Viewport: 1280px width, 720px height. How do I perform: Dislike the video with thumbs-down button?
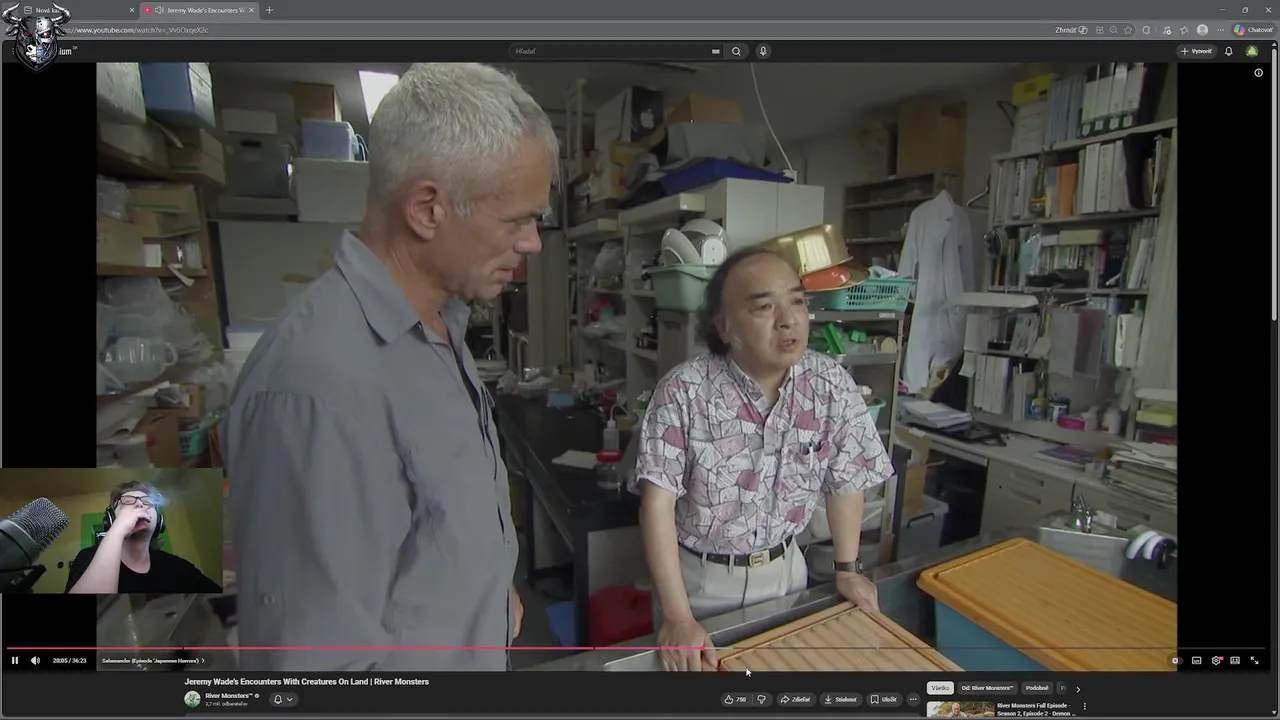[x=761, y=700]
